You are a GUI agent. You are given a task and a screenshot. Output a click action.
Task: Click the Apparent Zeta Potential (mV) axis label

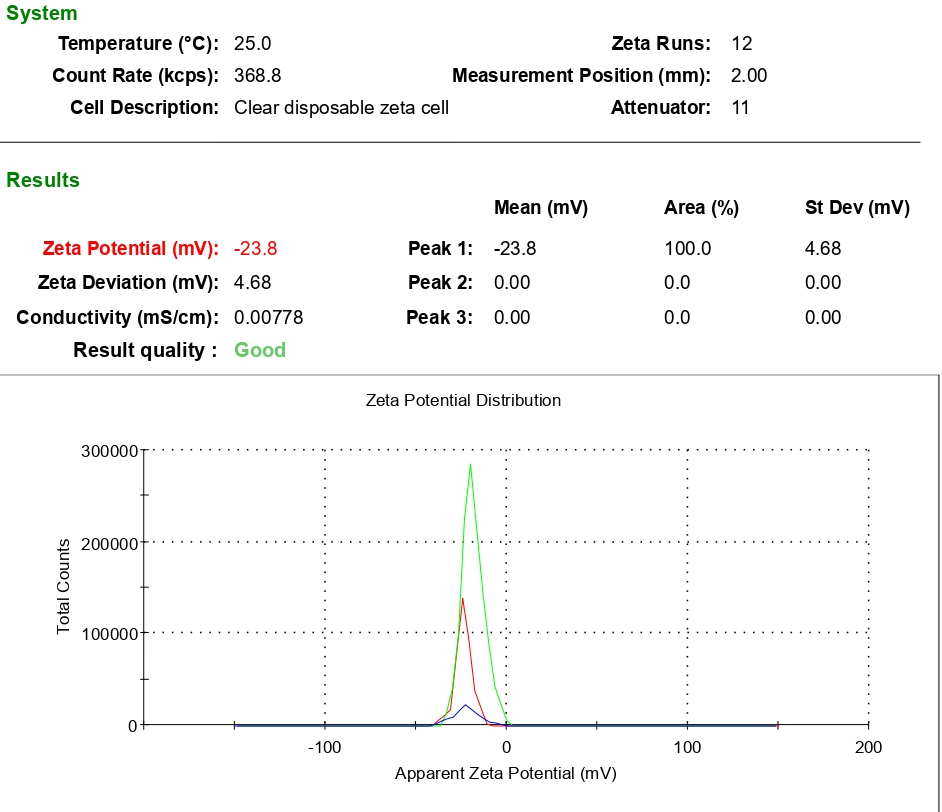[x=505, y=773]
